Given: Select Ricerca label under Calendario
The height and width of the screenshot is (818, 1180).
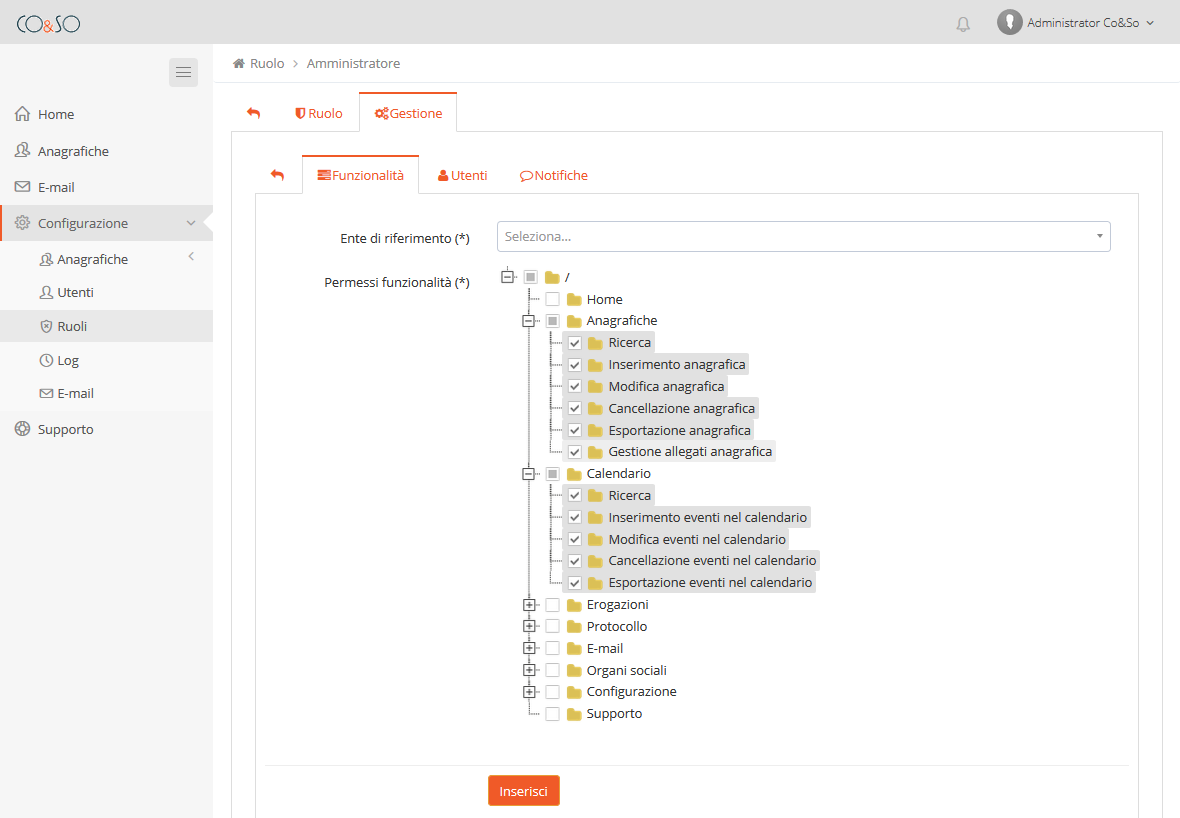Looking at the screenshot, I should click(x=629, y=495).
